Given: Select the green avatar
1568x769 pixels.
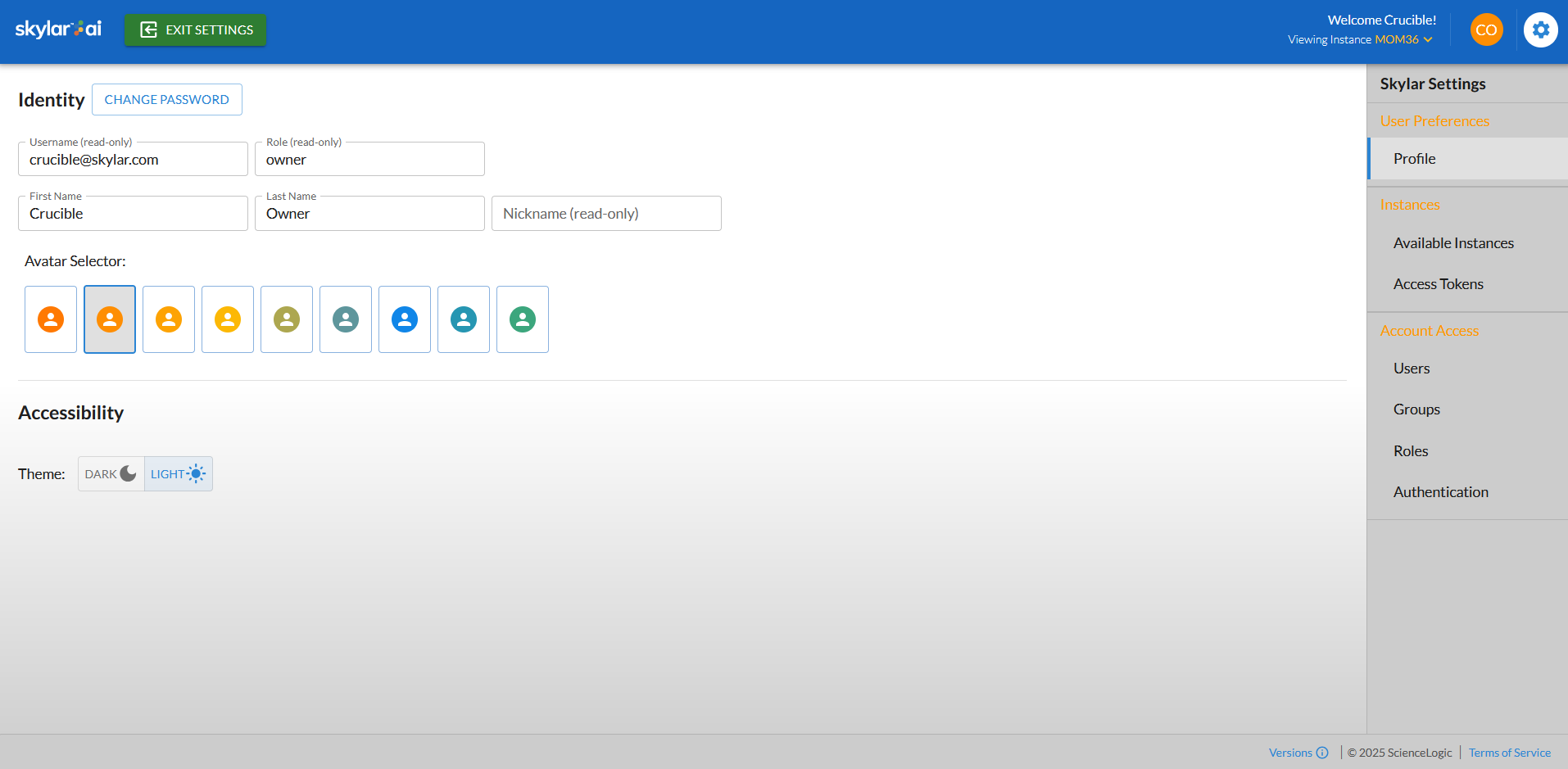Looking at the screenshot, I should 523,319.
